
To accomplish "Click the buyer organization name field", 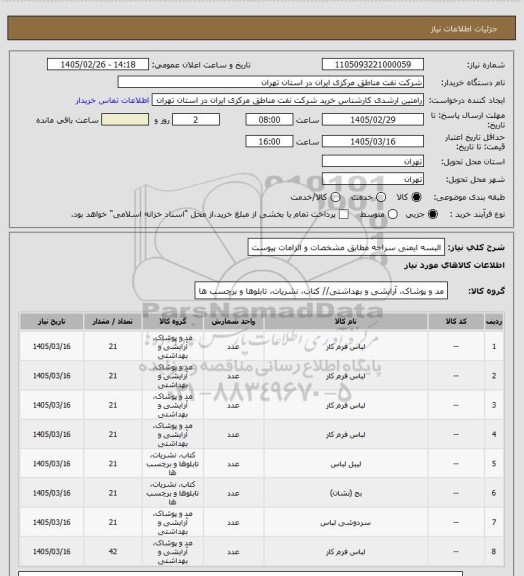I will (270, 82).
